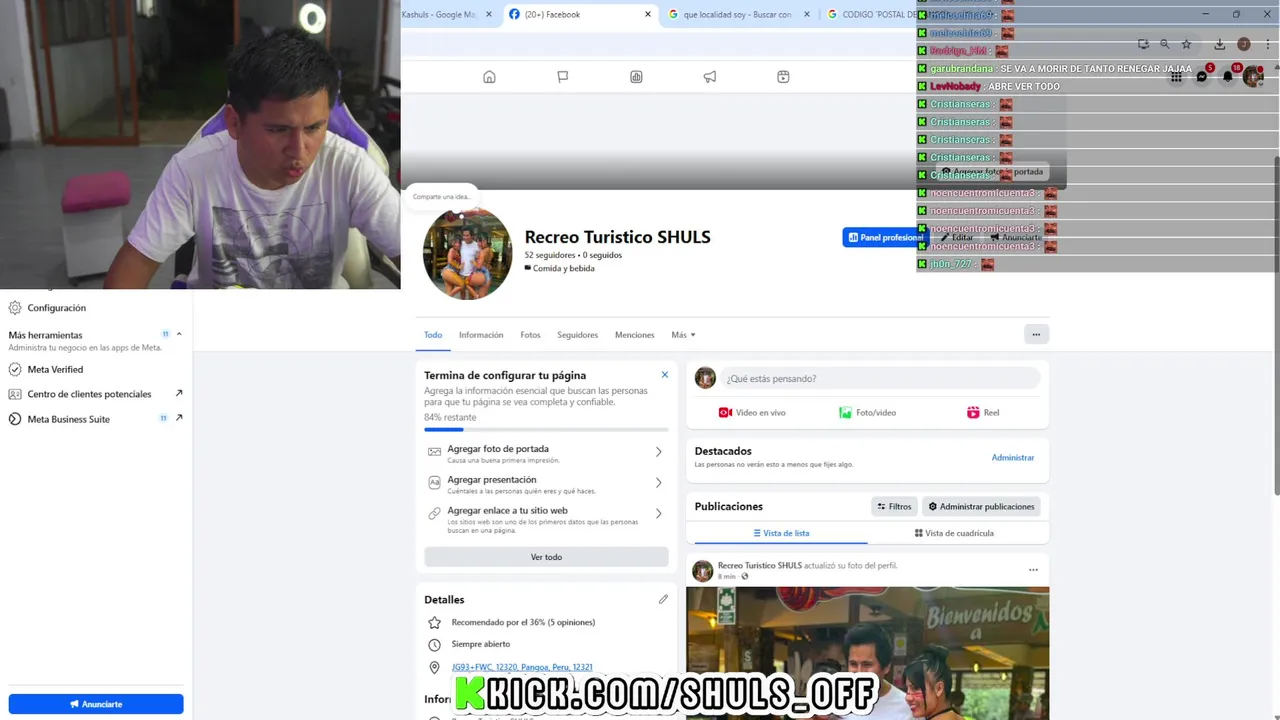Open the insights chart icon in top navigation
This screenshot has width=1280, height=720.
coord(636,77)
